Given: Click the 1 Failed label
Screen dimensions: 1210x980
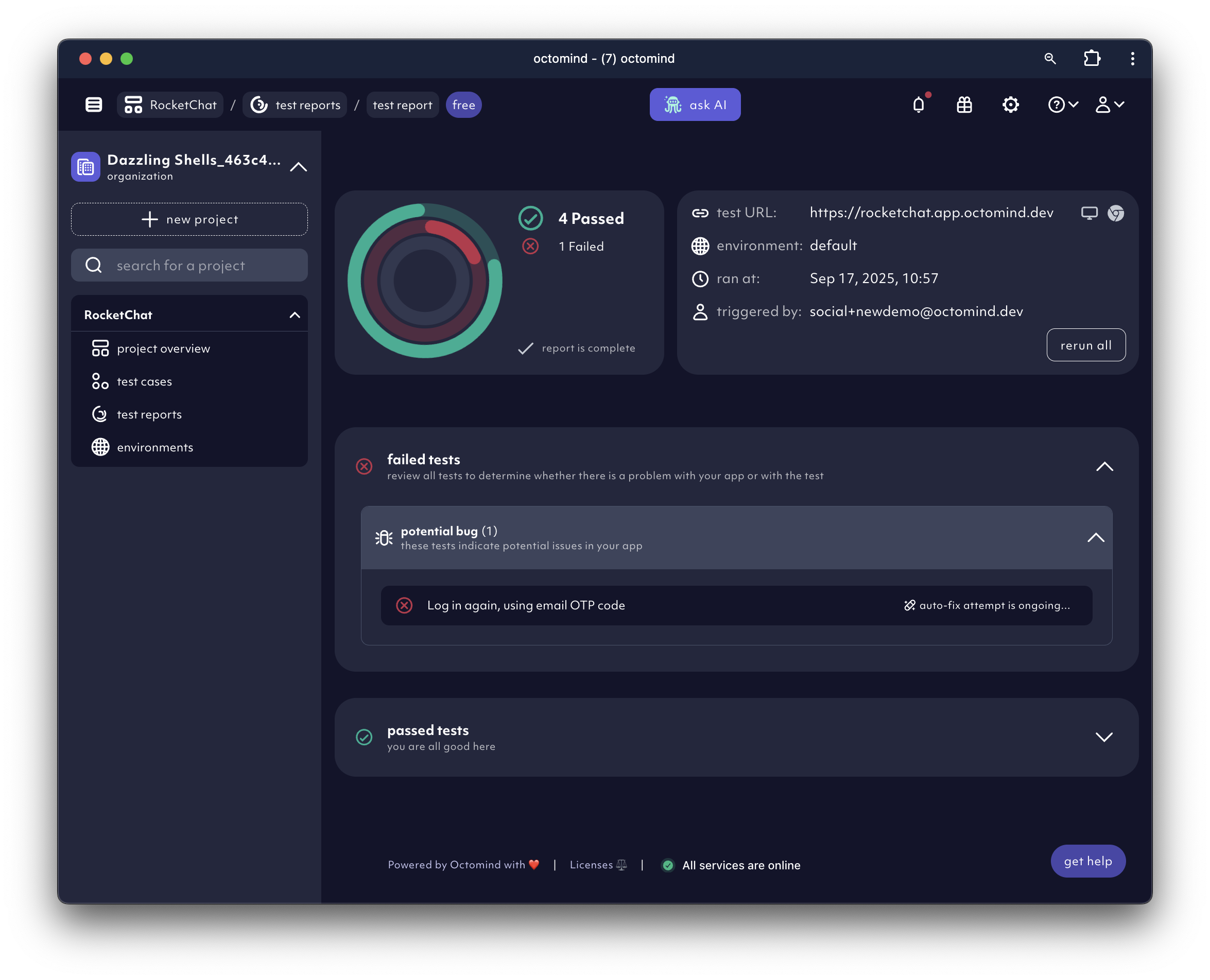Looking at the screenshot, I should pos(581,247).
